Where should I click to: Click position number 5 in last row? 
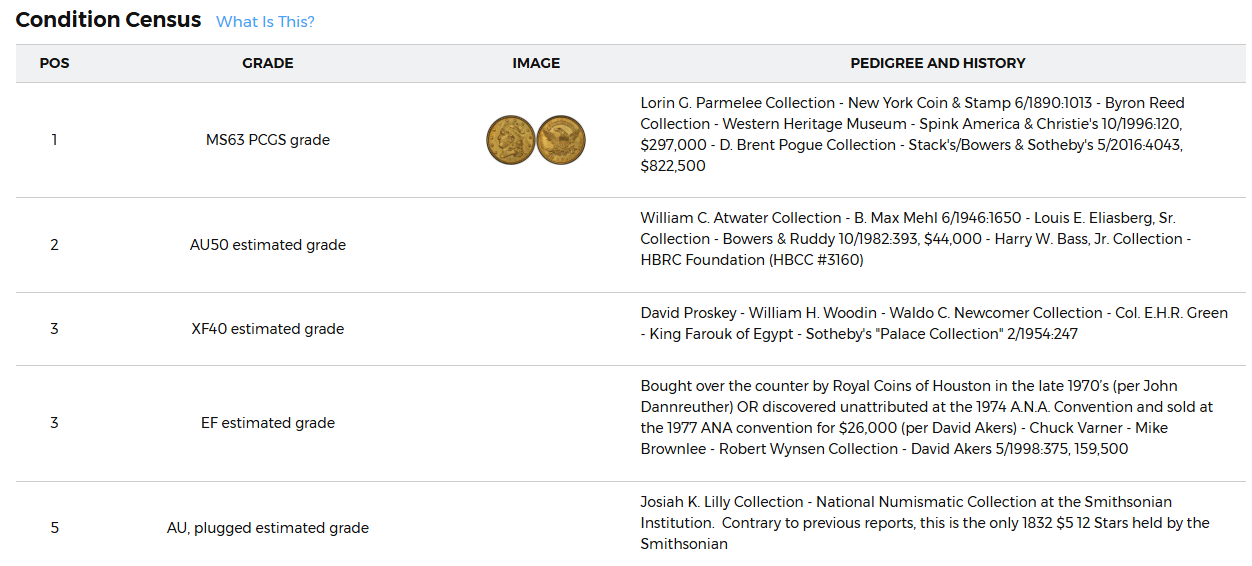coord(54,528)
